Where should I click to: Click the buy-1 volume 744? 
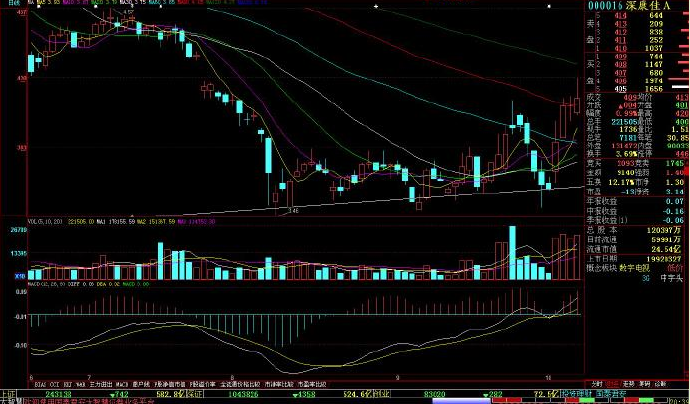click(x=656, y=56)
